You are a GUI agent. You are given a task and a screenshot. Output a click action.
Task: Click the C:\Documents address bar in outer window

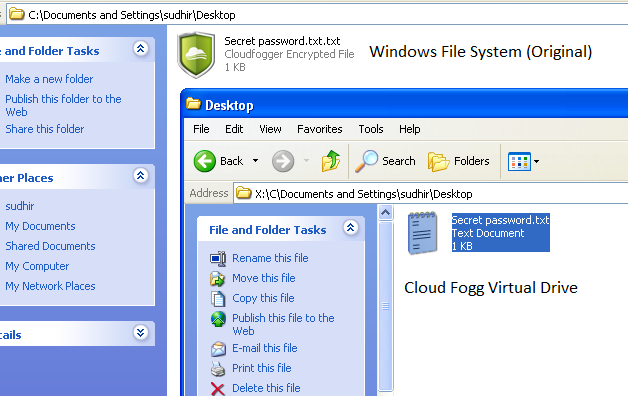point(317,15)
